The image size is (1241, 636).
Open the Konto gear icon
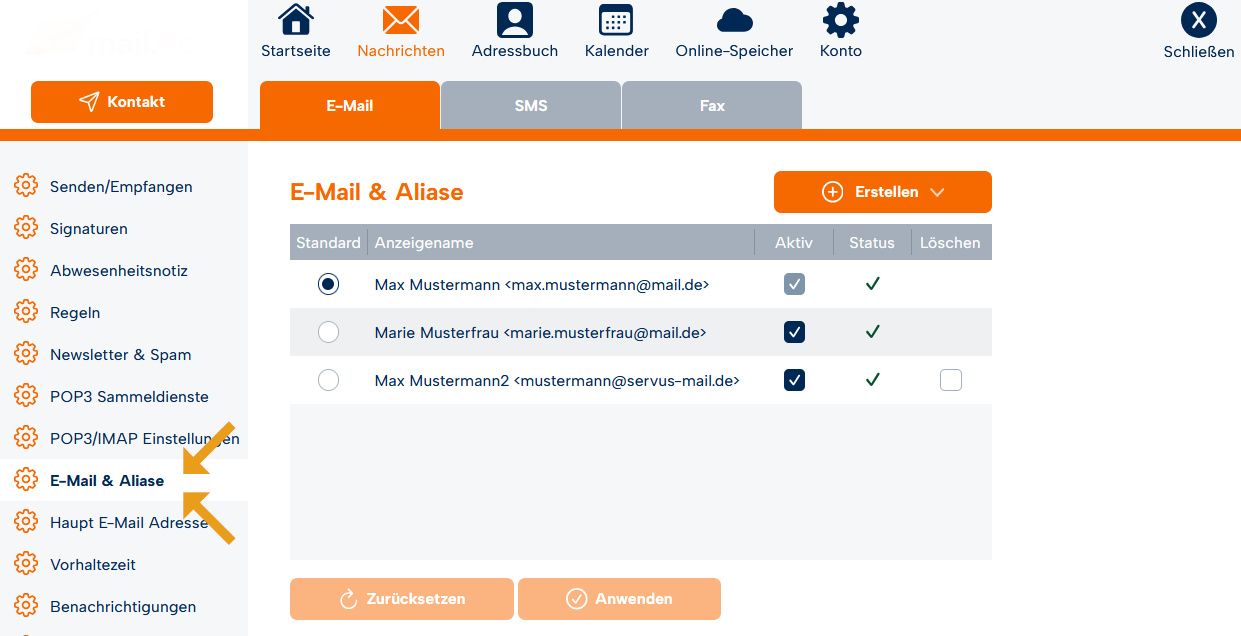pyautogui.click(x=840, y=20)
